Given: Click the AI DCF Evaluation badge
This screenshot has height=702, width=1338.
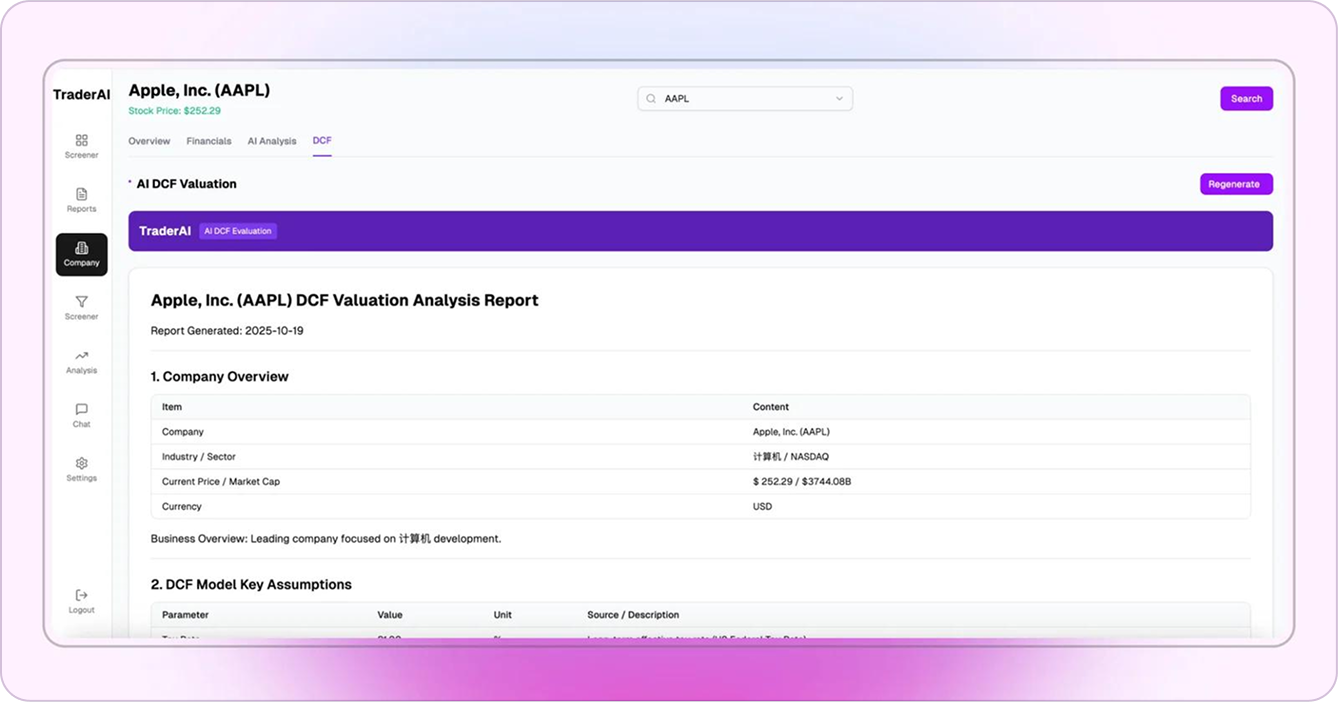Looking at the screenshot, I should 238,231.
